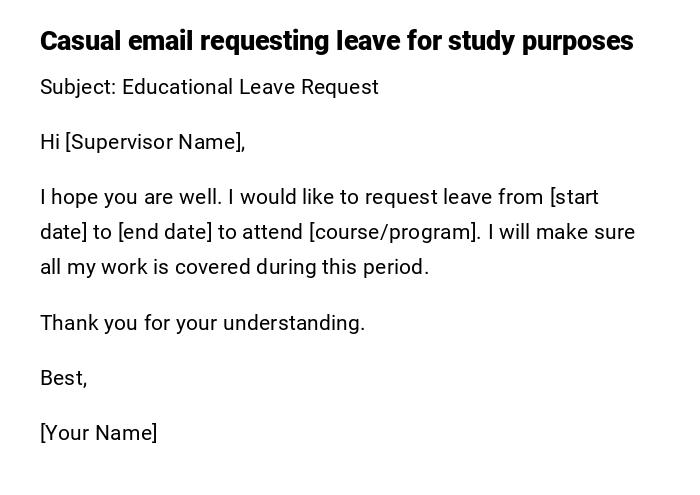Click the word 'attend' in the body
The image size is (700, 495).
273,232
